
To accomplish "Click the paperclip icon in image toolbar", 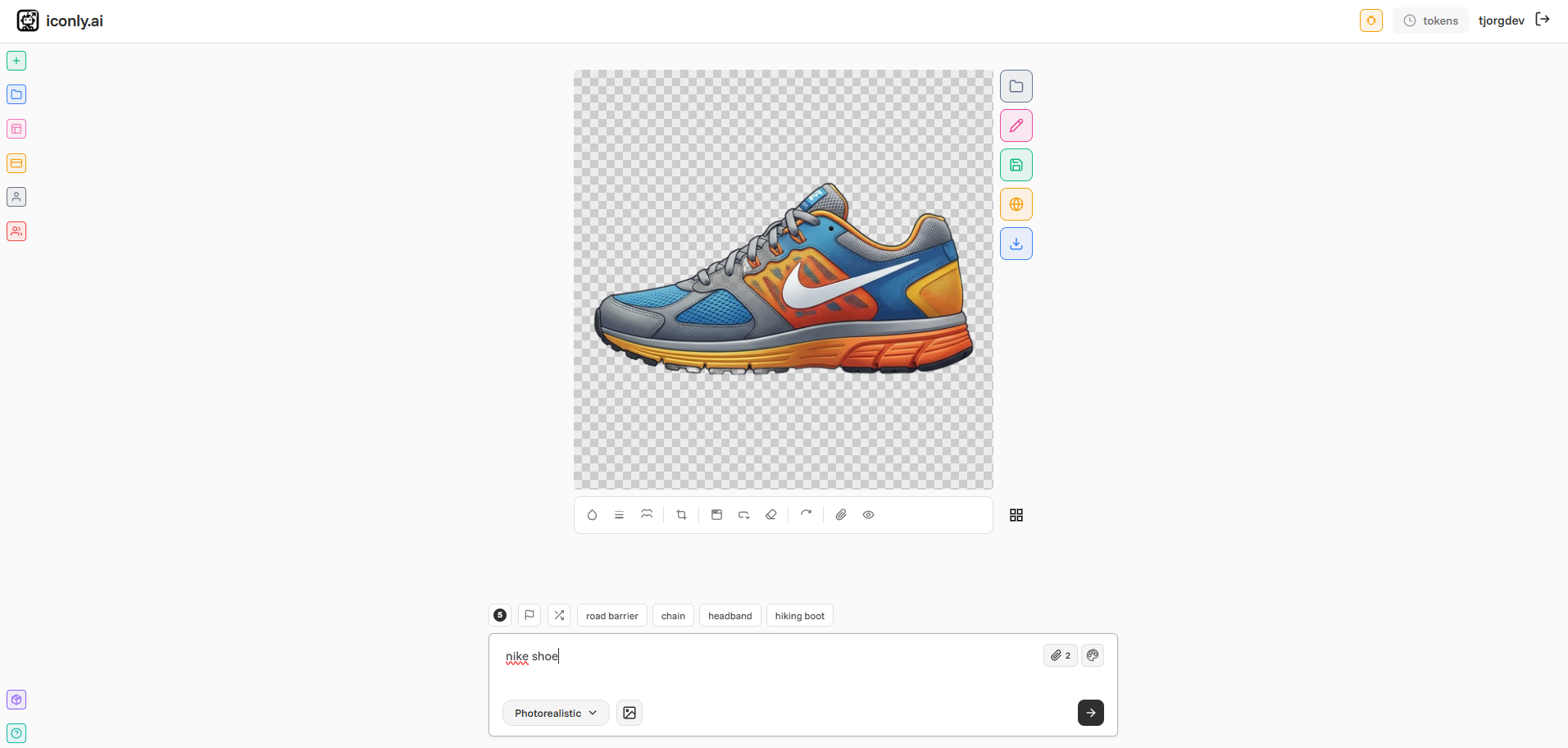I will (x=841, y=515).
